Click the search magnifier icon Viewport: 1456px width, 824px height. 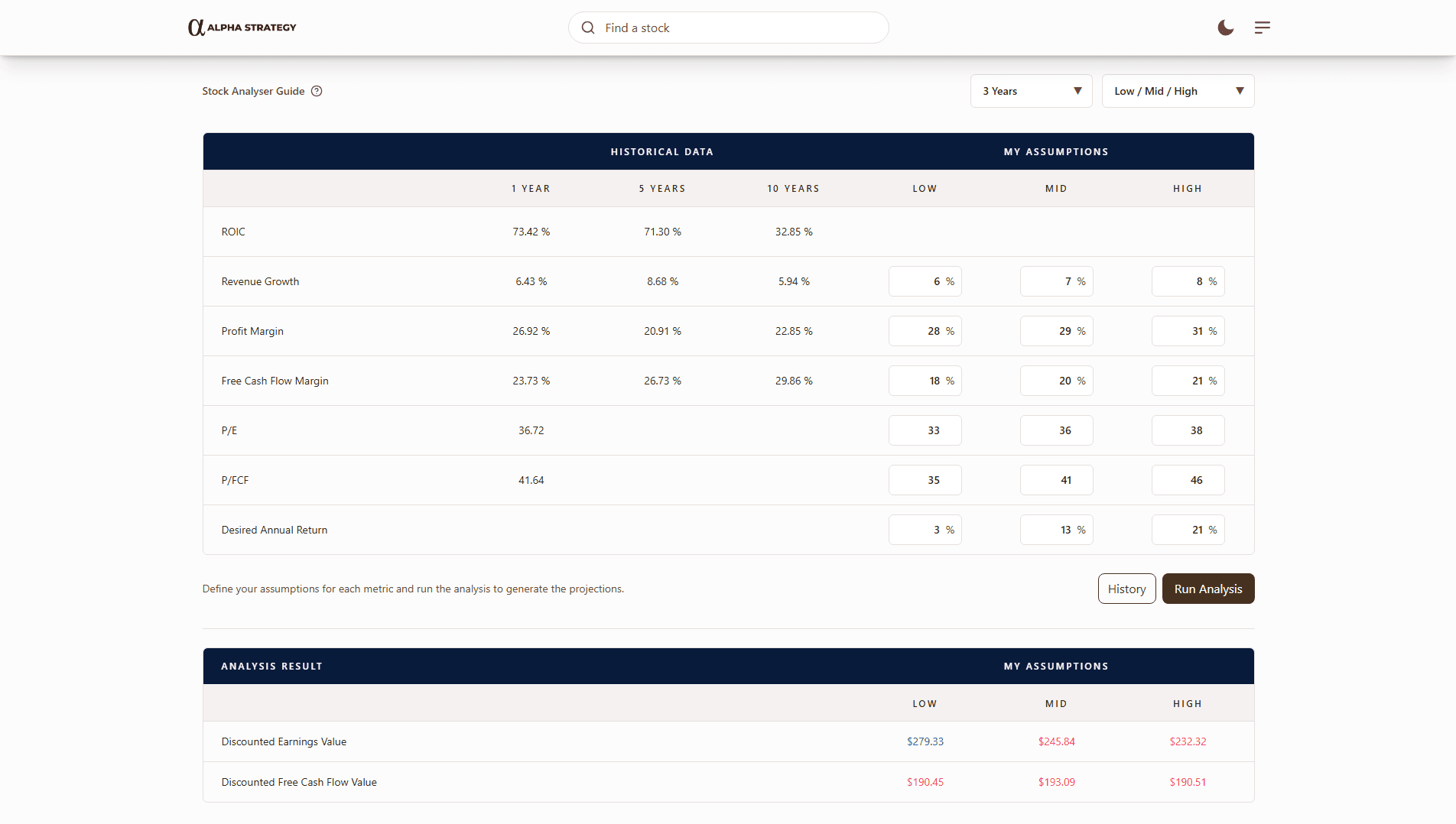coord(587,28)
